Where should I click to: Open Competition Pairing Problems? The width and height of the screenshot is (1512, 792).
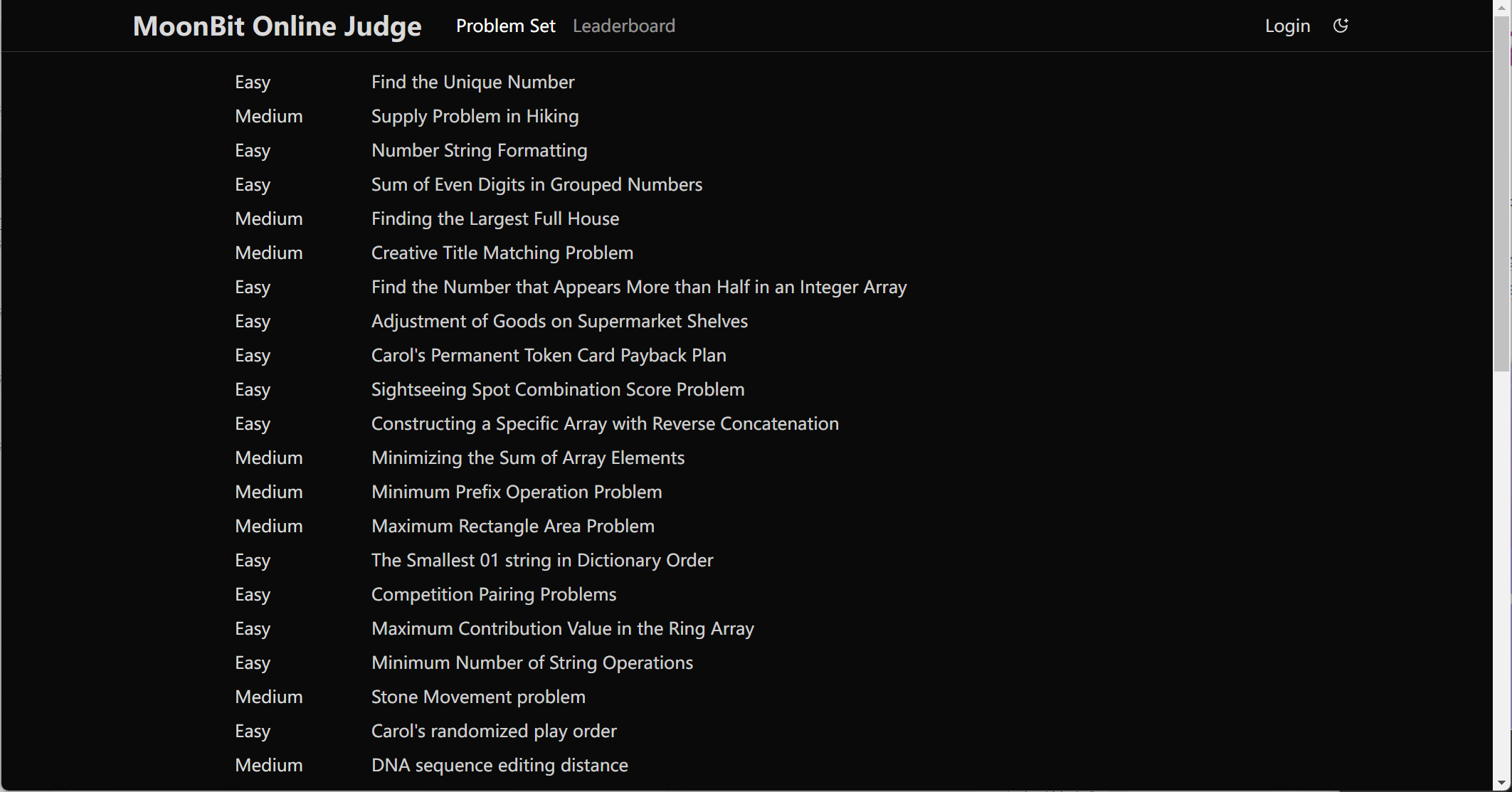tap(493, 594)
